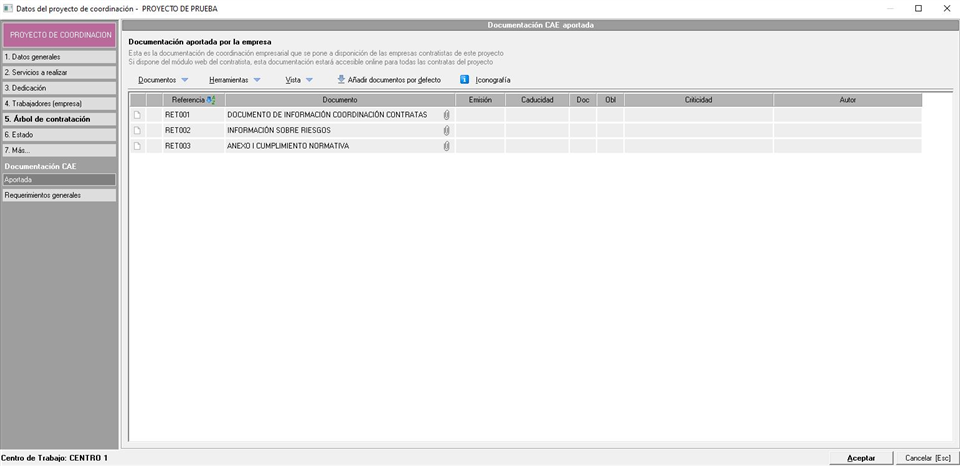Click the Criticidad column header
Image resolution: width=960 pixels, height=466 pixels.
click(699, 100)
